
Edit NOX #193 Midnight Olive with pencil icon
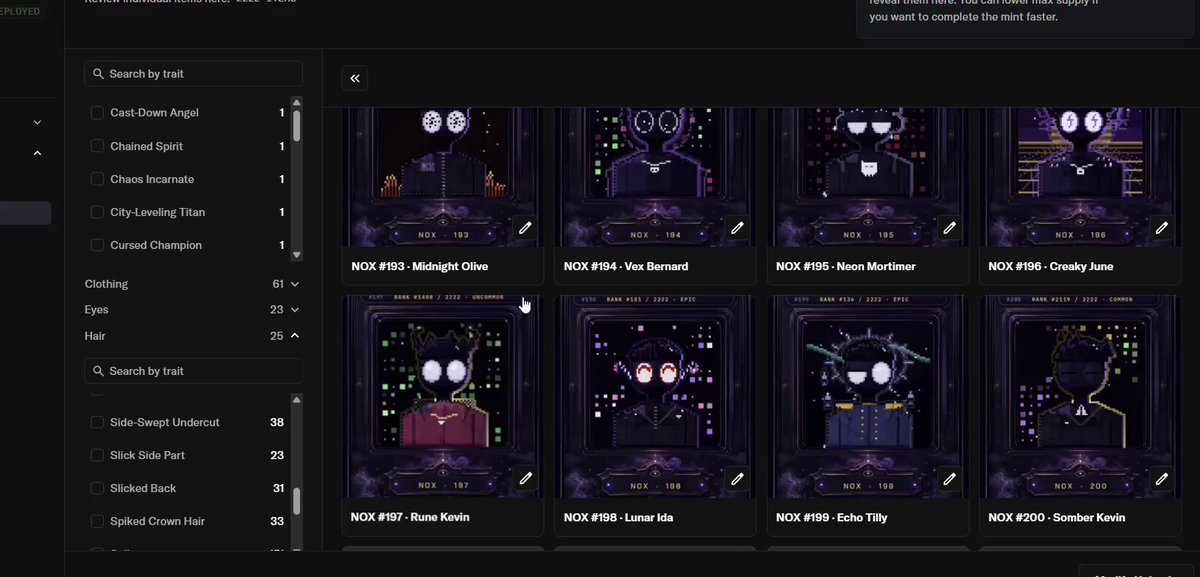click(525, 228)
